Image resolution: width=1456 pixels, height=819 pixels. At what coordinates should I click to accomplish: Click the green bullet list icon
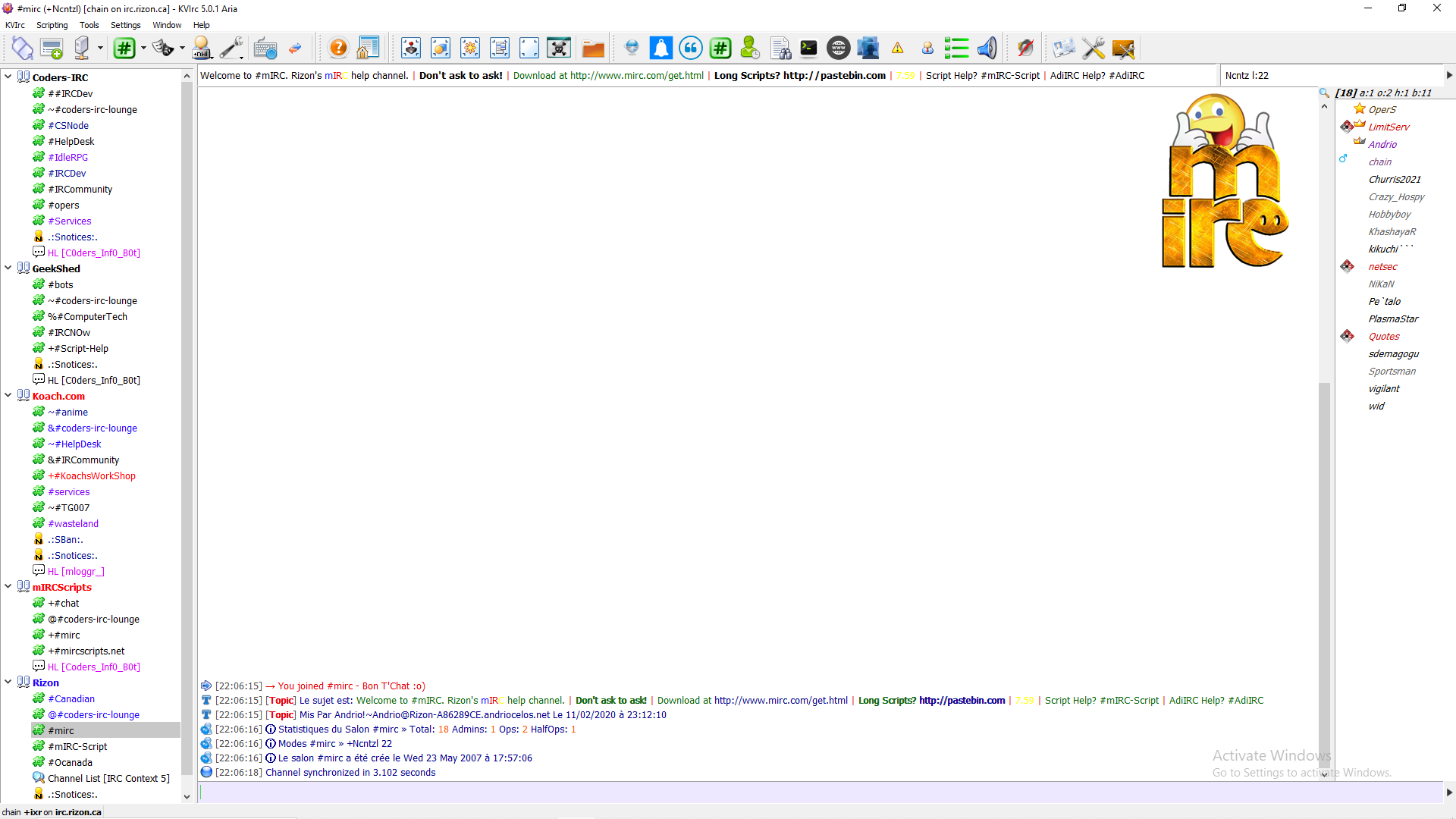956,49
